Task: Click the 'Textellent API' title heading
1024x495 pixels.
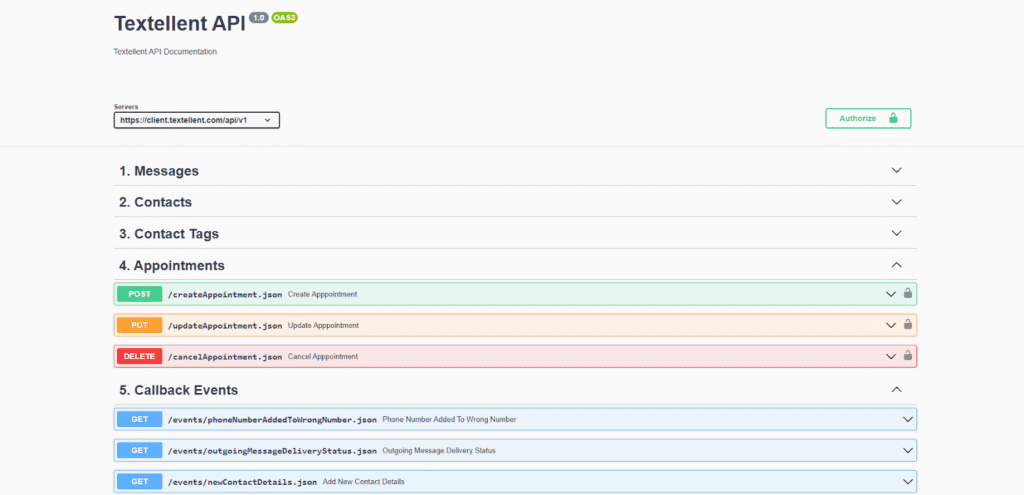Action: 180,24
